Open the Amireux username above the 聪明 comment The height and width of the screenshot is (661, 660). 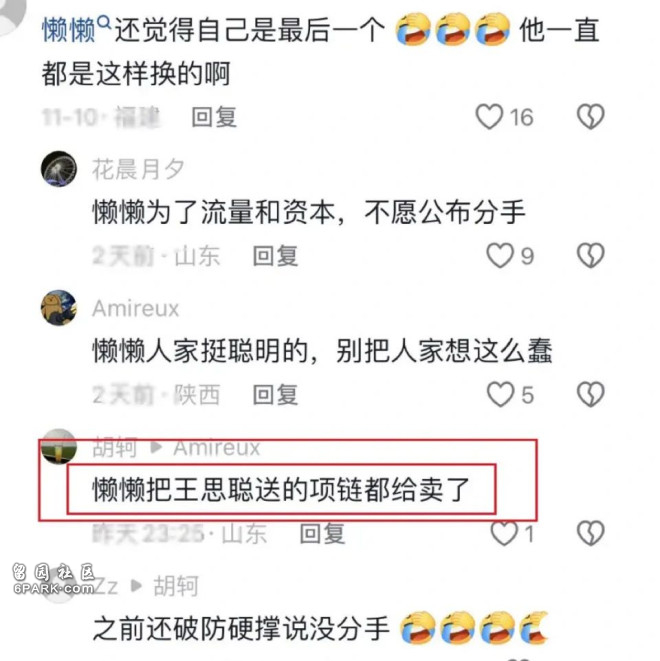[x=136, y=309]
